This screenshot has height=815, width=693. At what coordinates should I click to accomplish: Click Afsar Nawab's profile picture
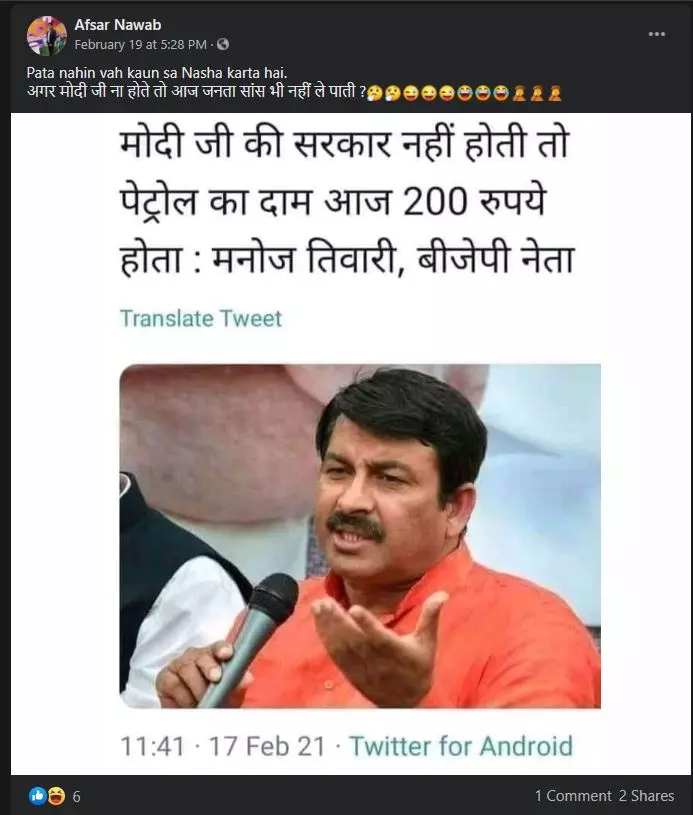point(47,36)
